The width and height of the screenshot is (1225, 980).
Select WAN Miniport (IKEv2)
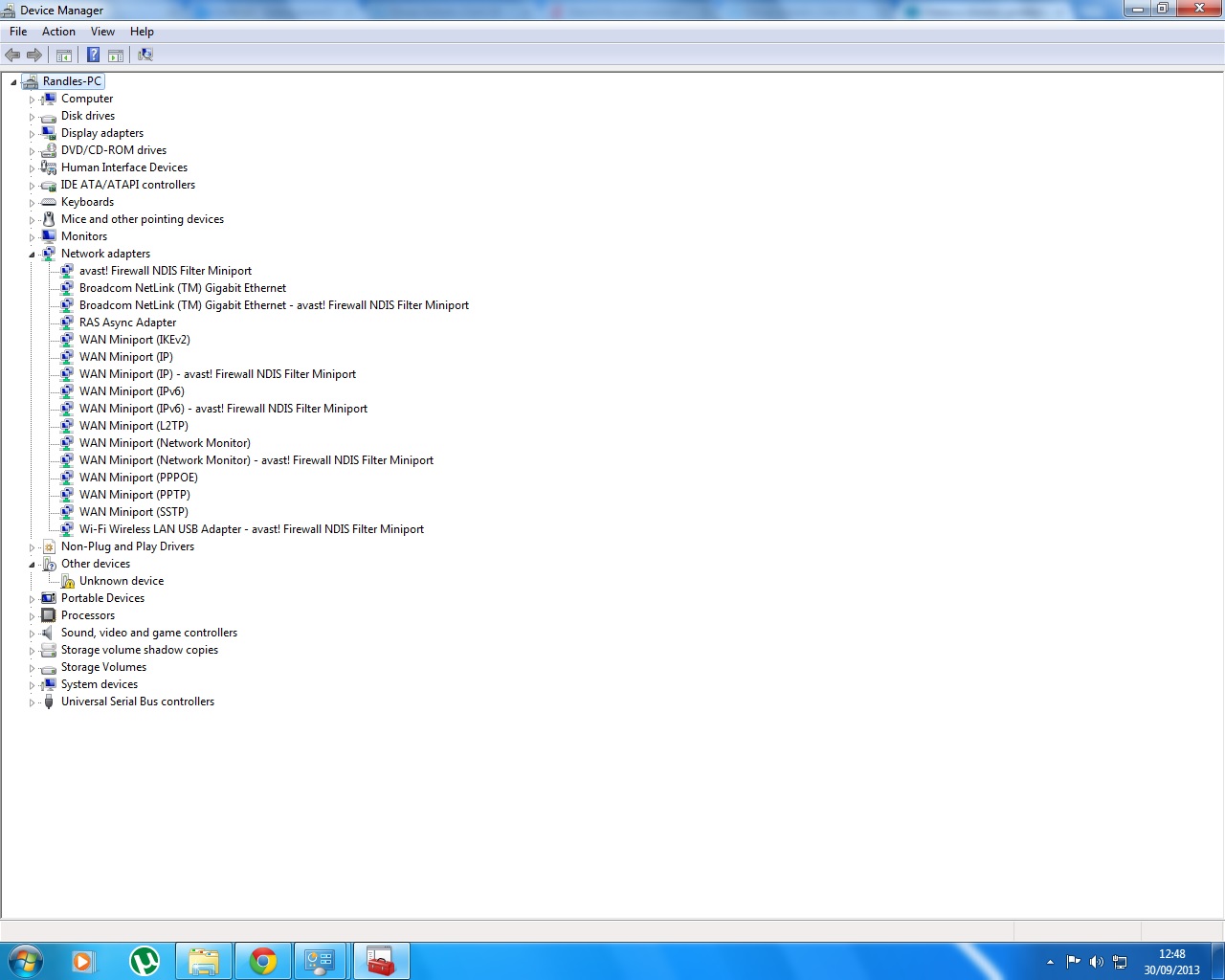coord(135,340)
